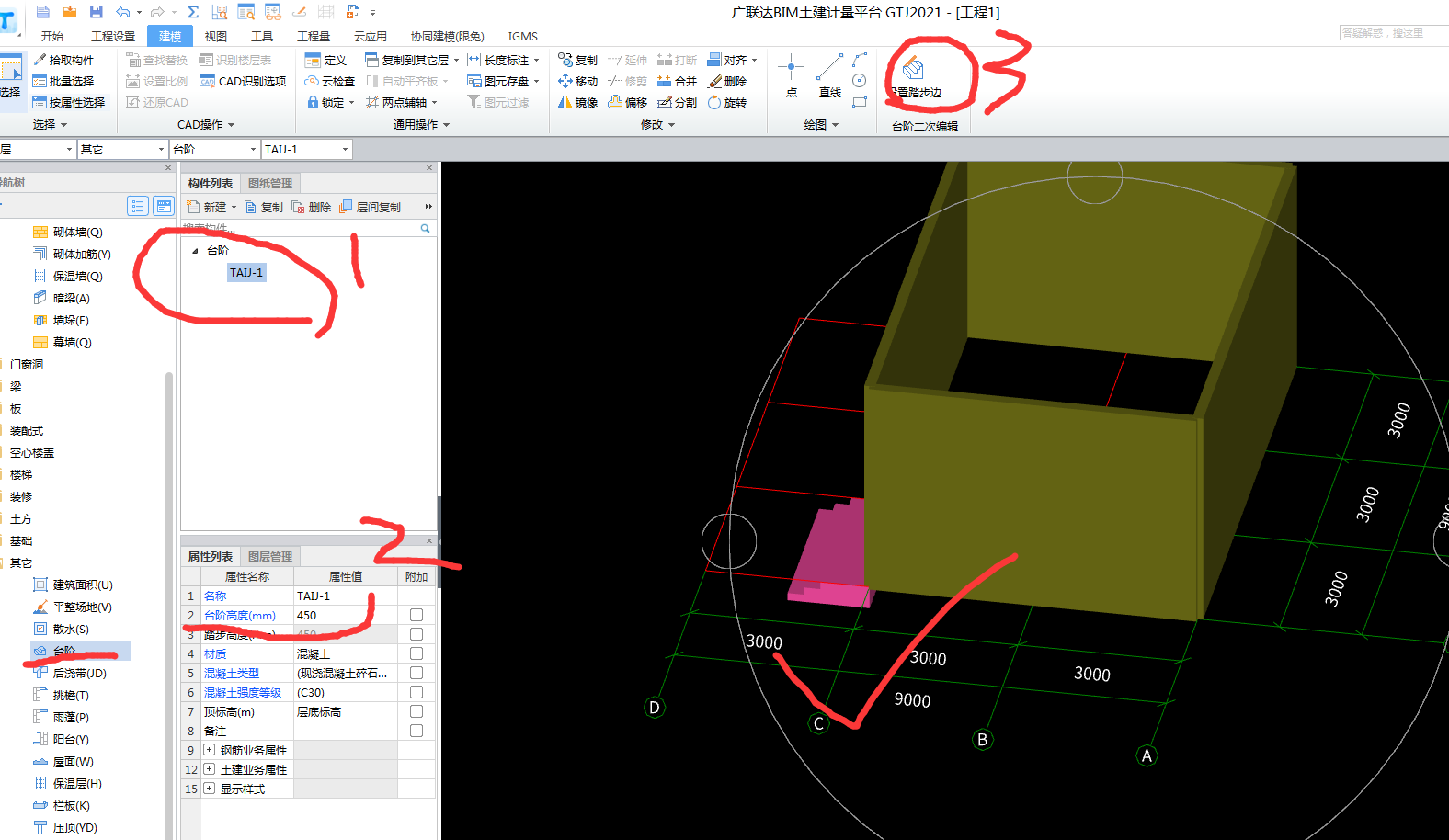The height and width of the screenshot is (840, 1449).
Task: Click the save icon in quick access bar
Action: click(97, 12)
